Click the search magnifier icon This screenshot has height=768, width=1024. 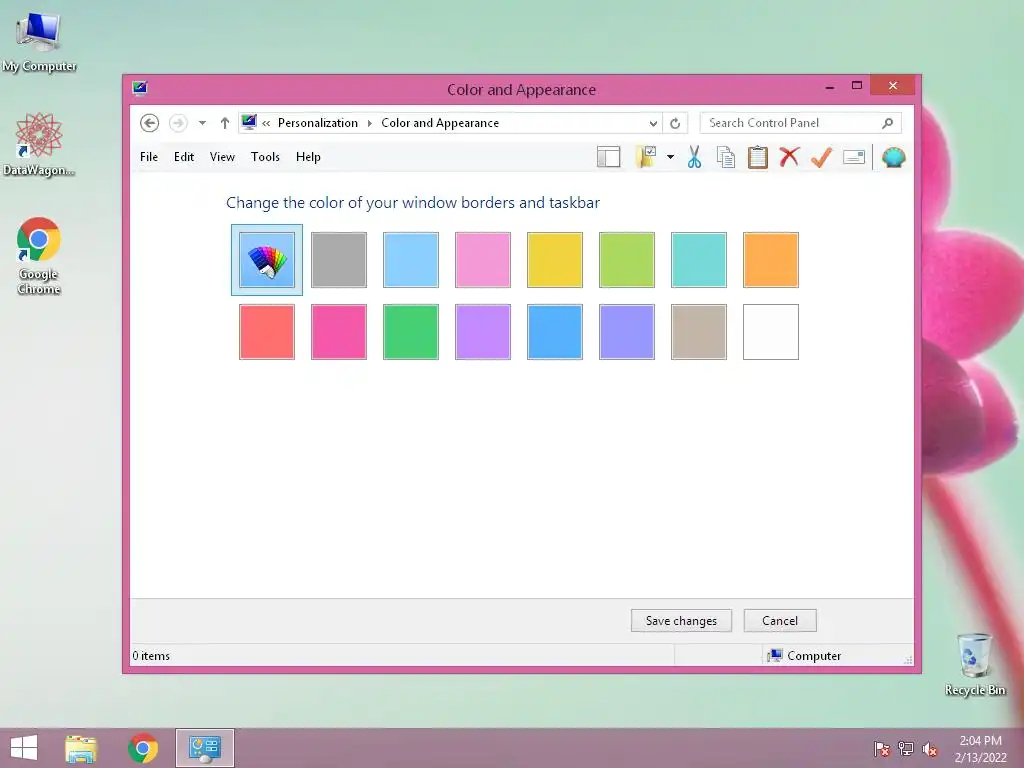pos(888,123)
